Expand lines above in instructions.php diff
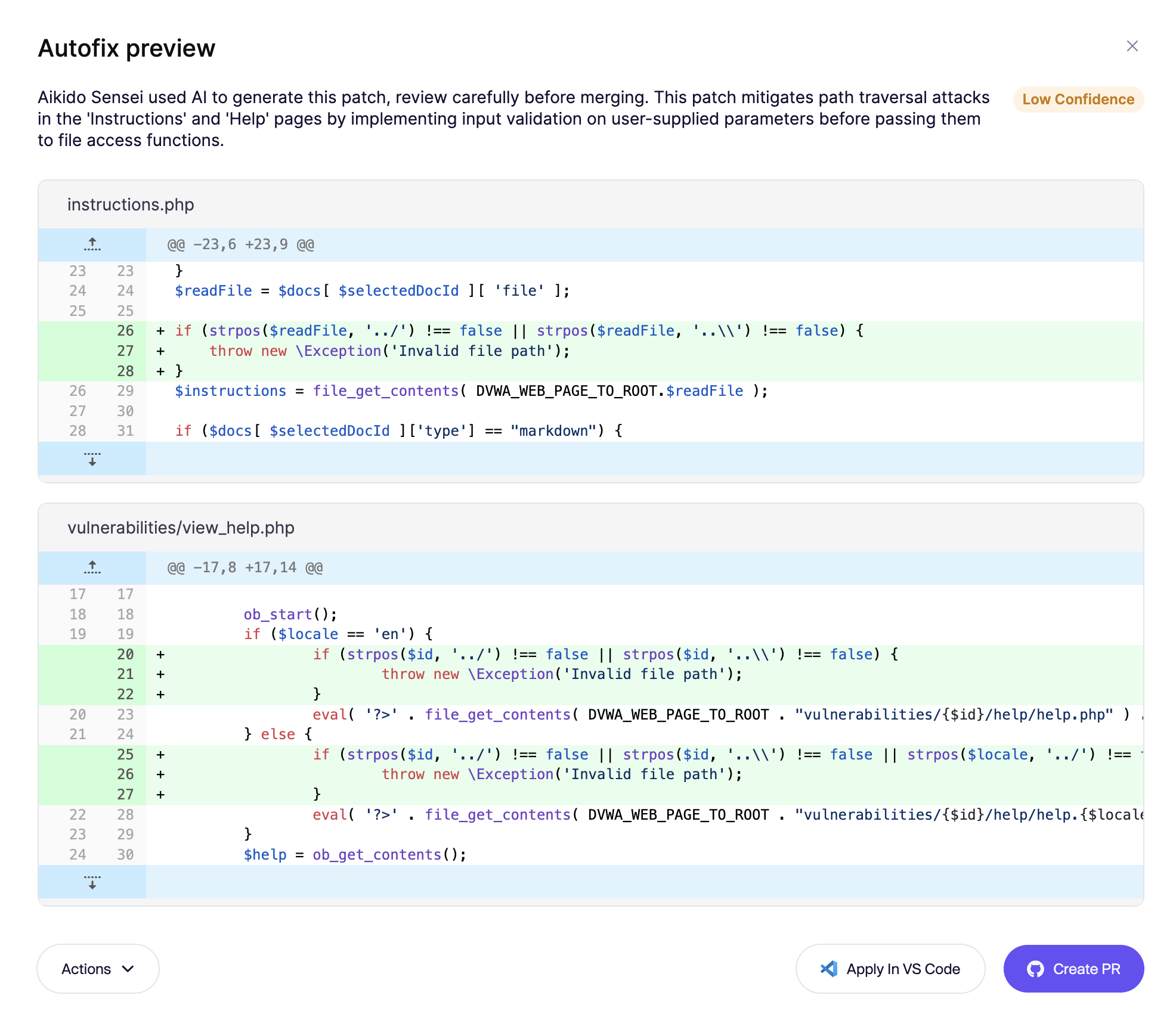This screenshot has width=1176, height=1017. coord(92,244)
